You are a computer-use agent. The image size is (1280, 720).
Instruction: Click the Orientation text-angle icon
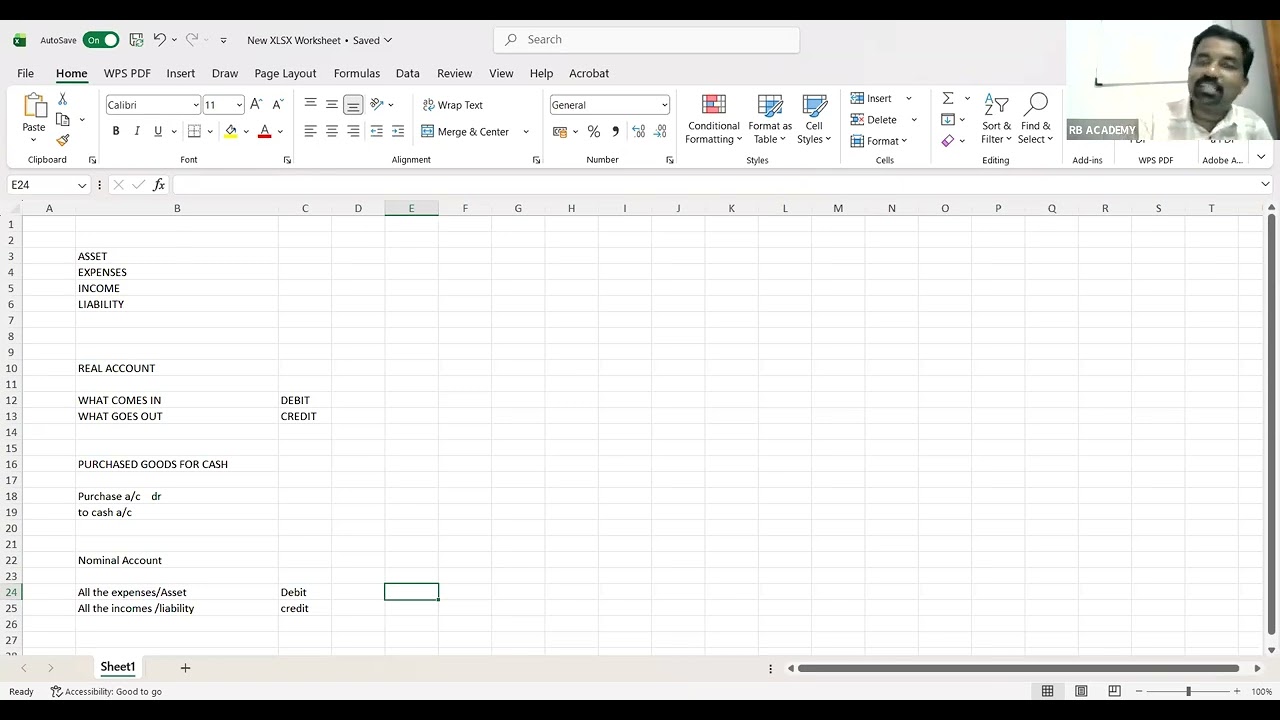click(x=377, y=104)
